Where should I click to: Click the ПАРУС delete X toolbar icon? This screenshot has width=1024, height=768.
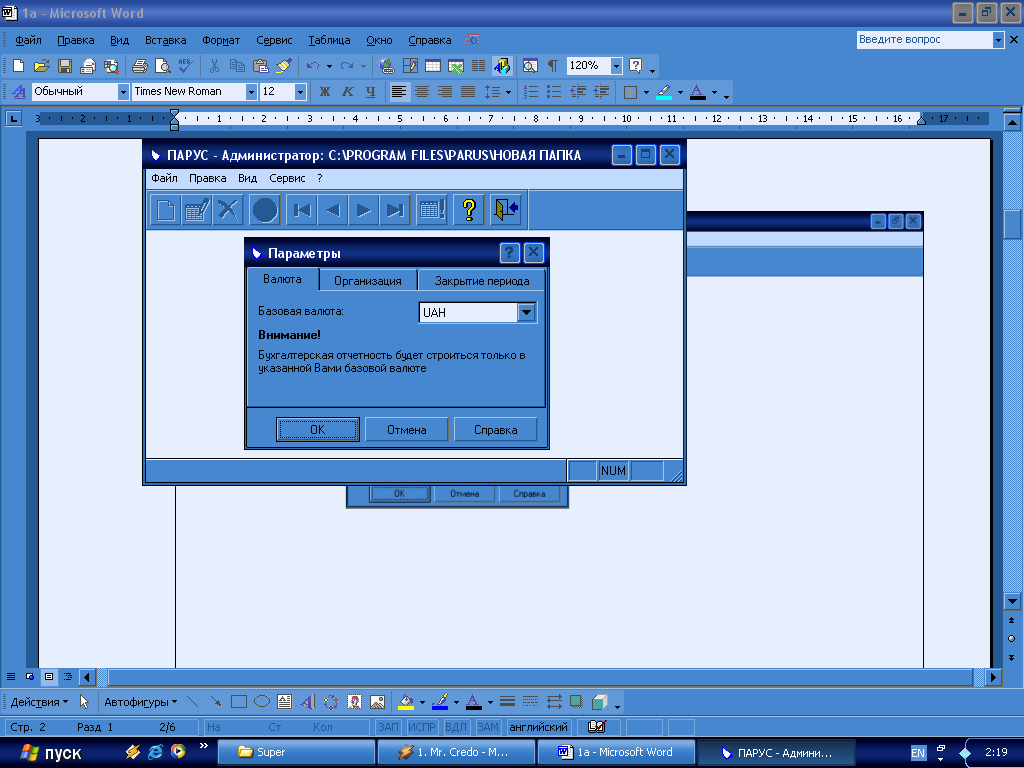click(x=228, y=210)
